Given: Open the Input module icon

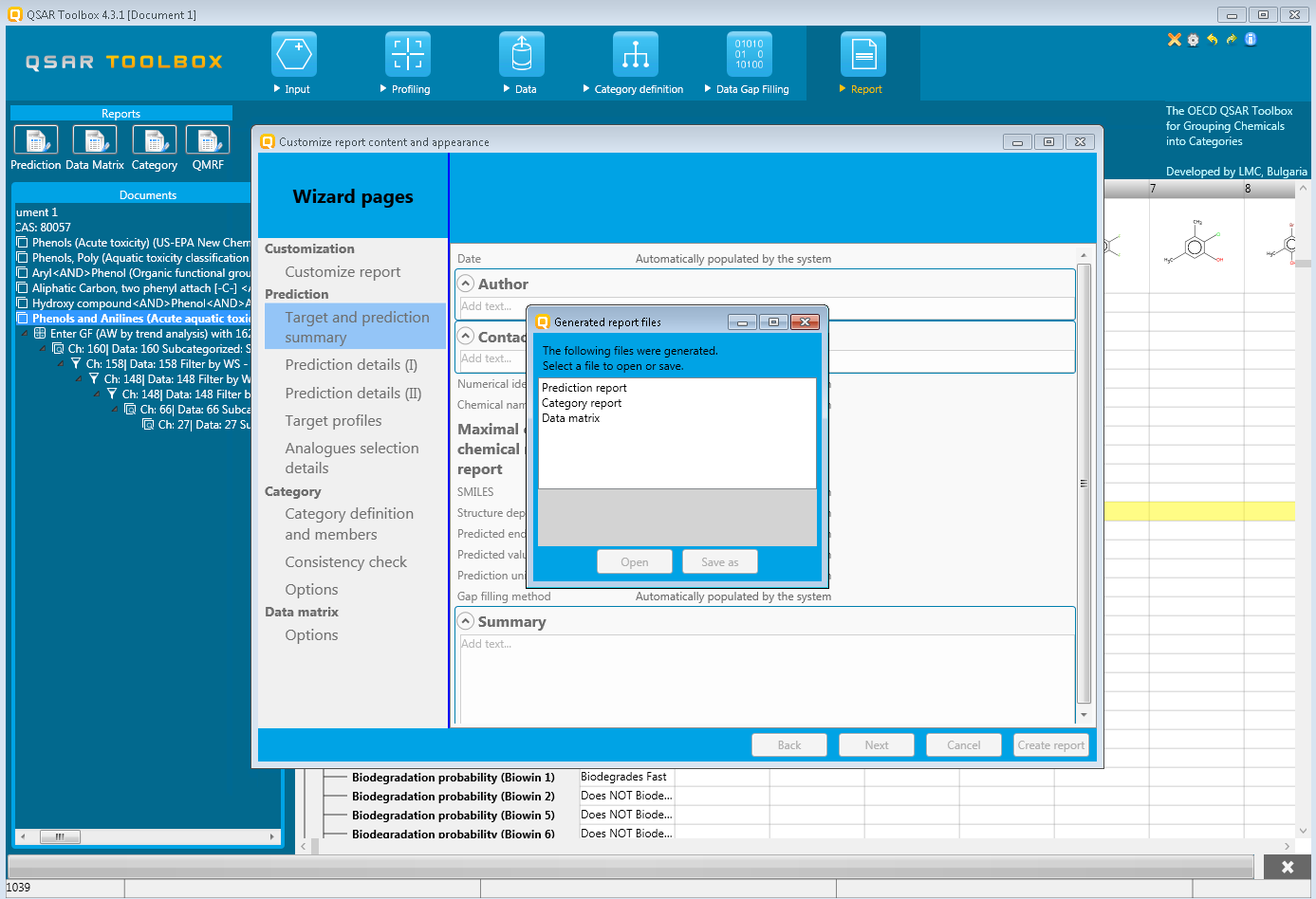Looking at the screenshot, I should pyautogui.click(x=294, y=55).
